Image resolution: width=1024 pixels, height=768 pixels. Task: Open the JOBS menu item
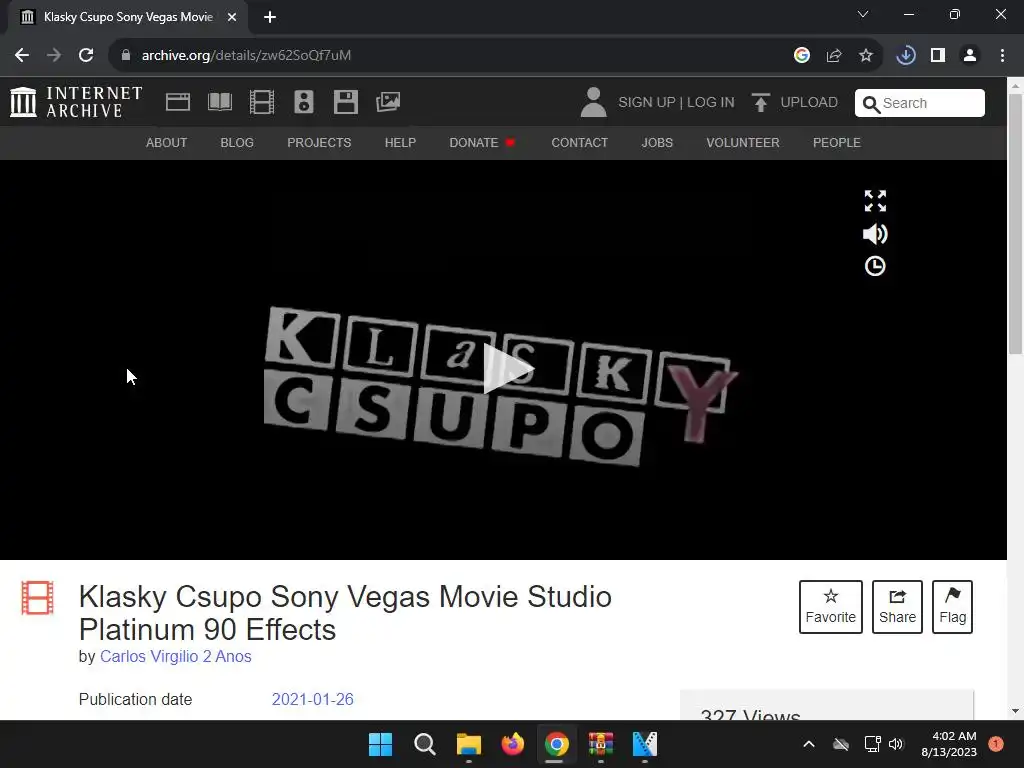tap(657, 142)
